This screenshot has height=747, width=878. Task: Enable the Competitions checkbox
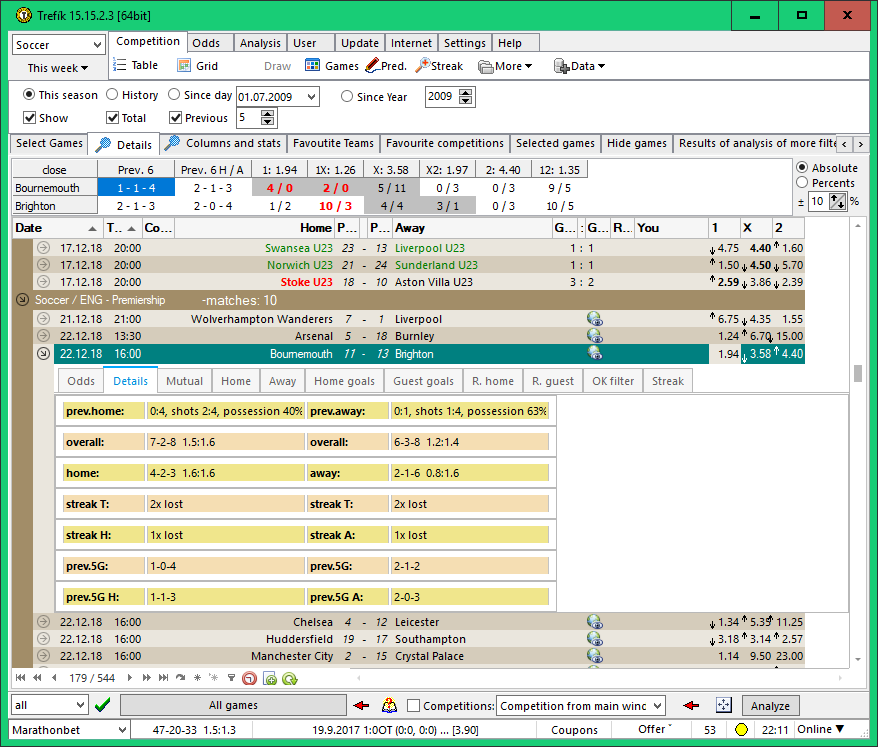click(414, 706)
